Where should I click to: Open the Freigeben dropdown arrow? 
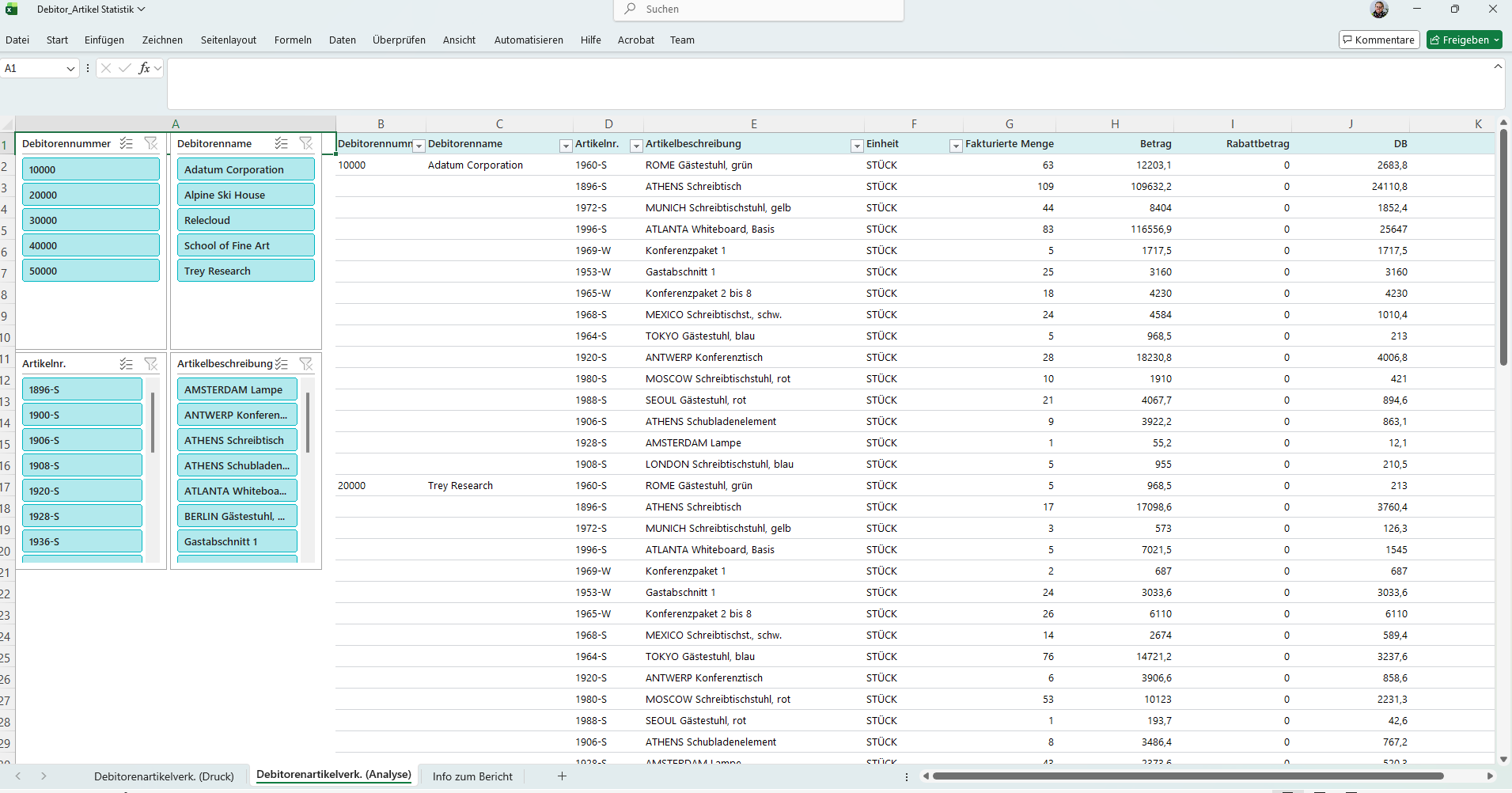click(1497, 40)
